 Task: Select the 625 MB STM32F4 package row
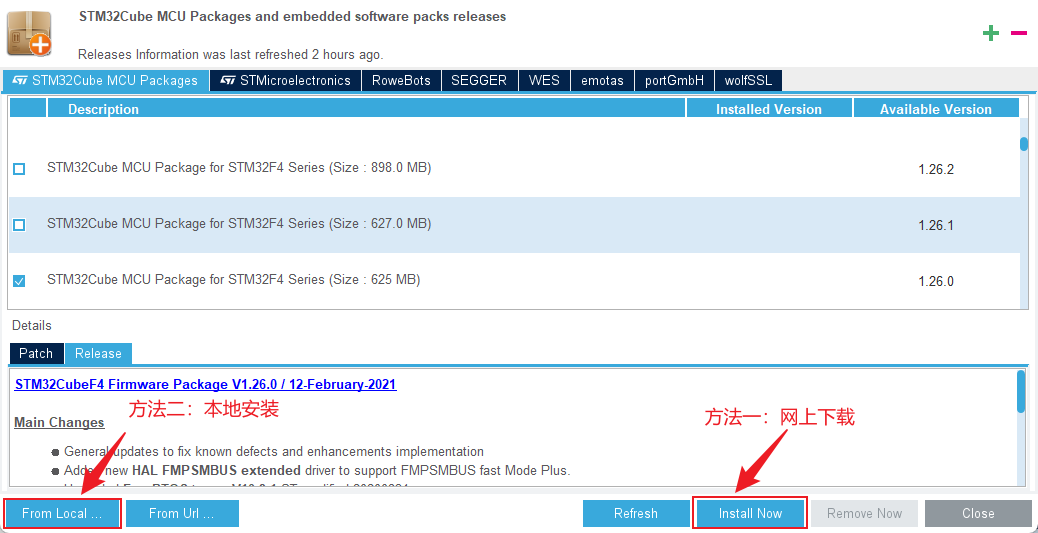pos(513,281)
